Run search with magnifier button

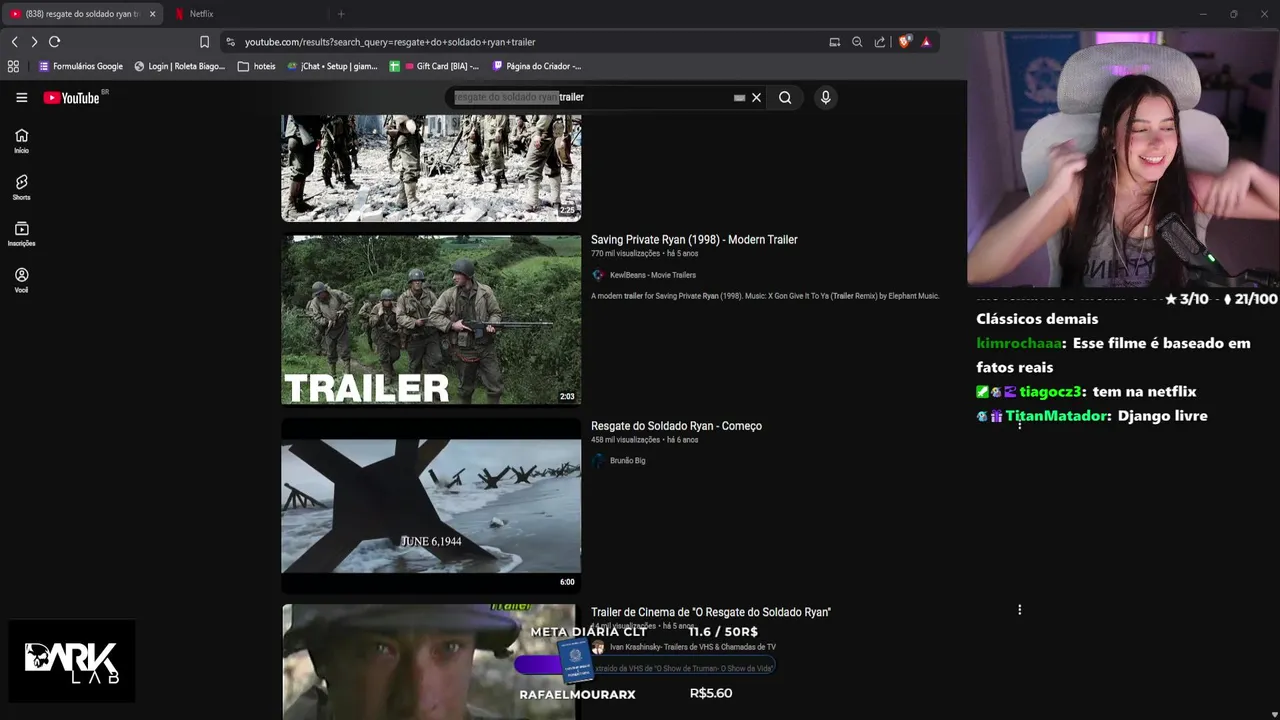(785, 97)
